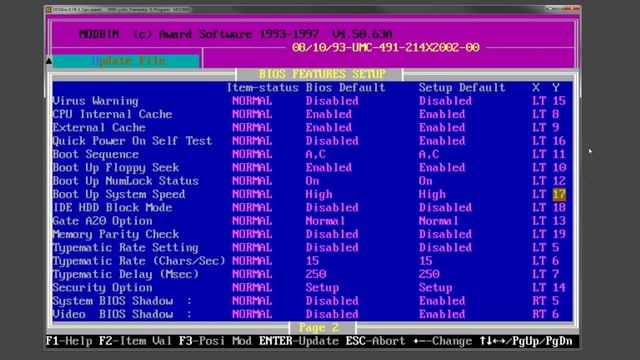
Task: Select the Boot Sequence row label
Action: 96,154
